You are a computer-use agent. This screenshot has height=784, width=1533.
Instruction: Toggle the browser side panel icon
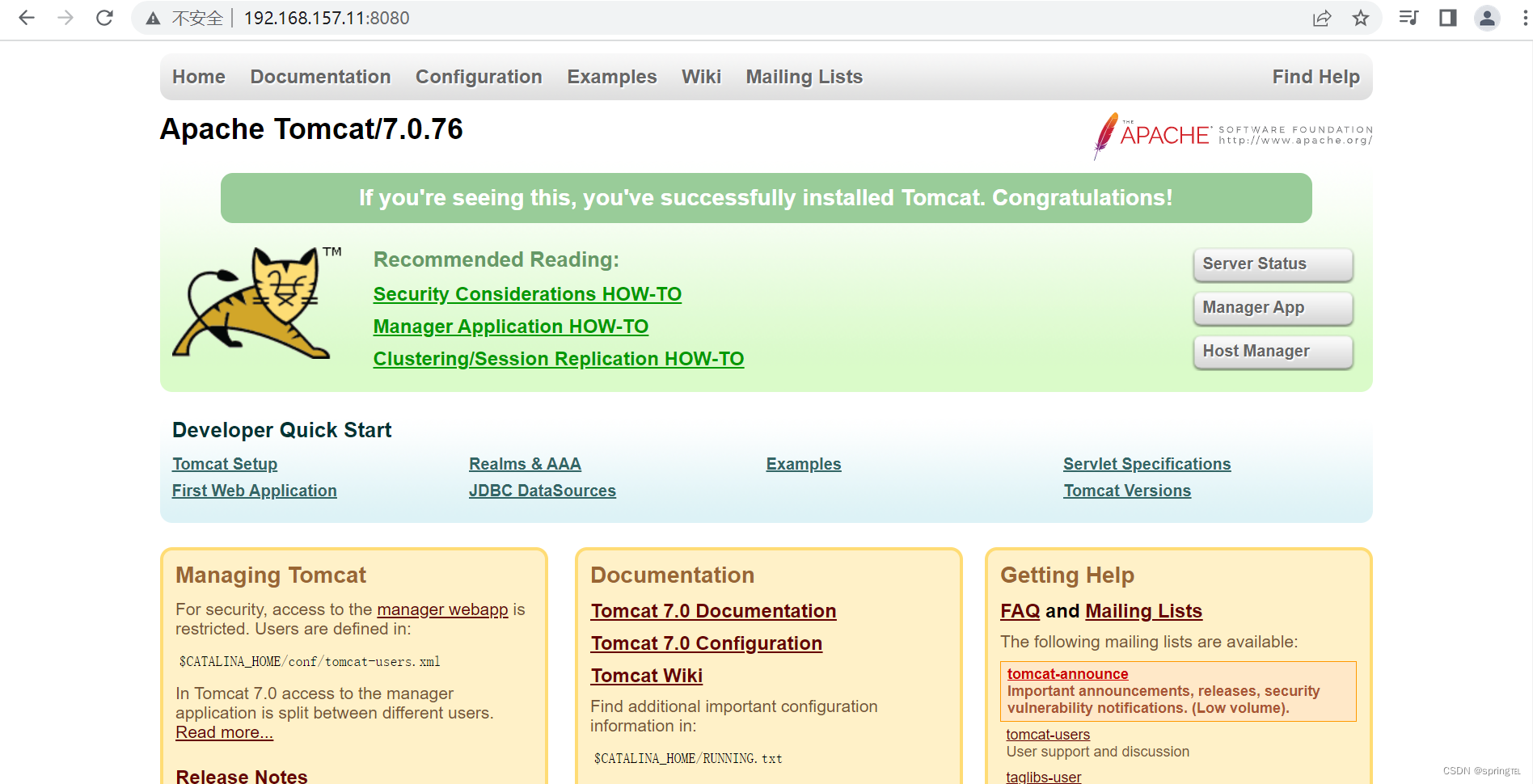pyautogui.click(x=1448, y=18)
